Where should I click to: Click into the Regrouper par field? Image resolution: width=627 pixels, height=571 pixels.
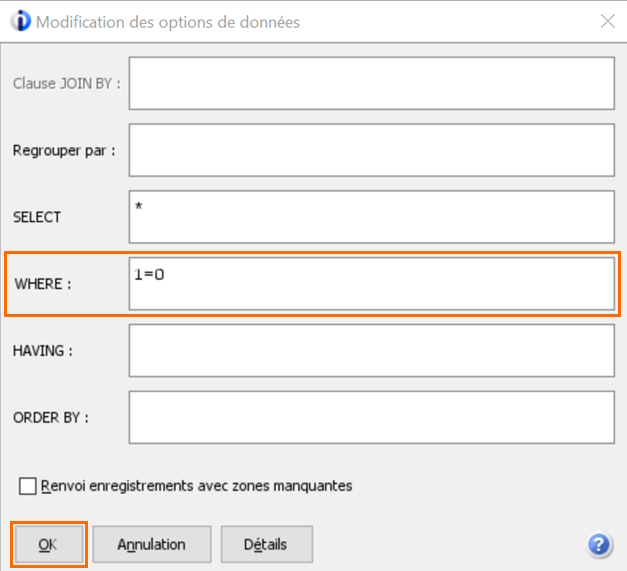[x=371, y=150]
